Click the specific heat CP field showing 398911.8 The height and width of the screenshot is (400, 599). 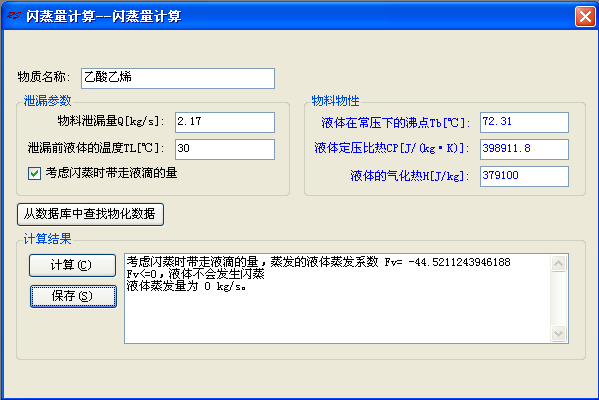point(524,149)
